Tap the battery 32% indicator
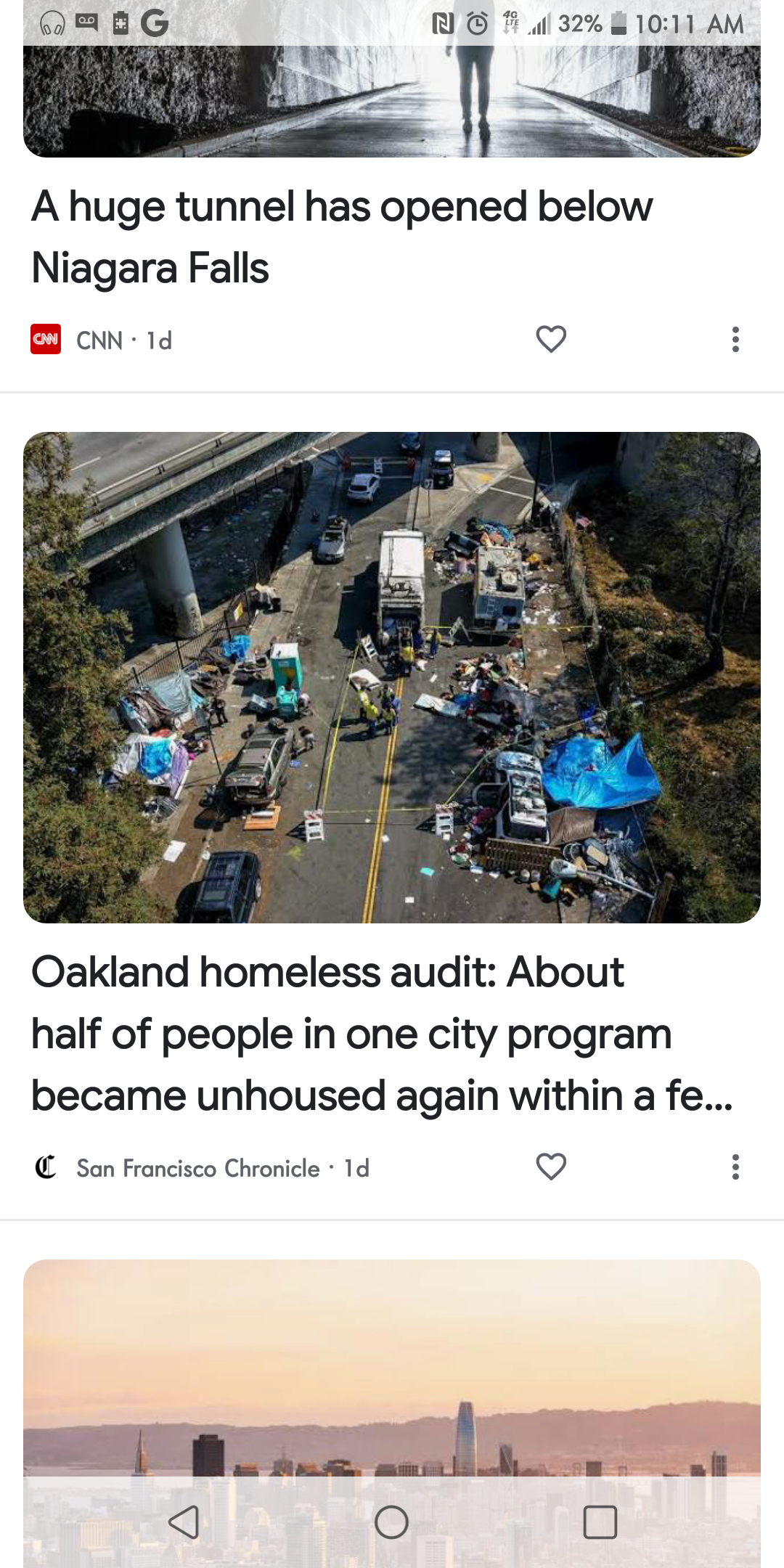Screen dimensions: 784x1568 pyautogui.click(x=592, y=24)
